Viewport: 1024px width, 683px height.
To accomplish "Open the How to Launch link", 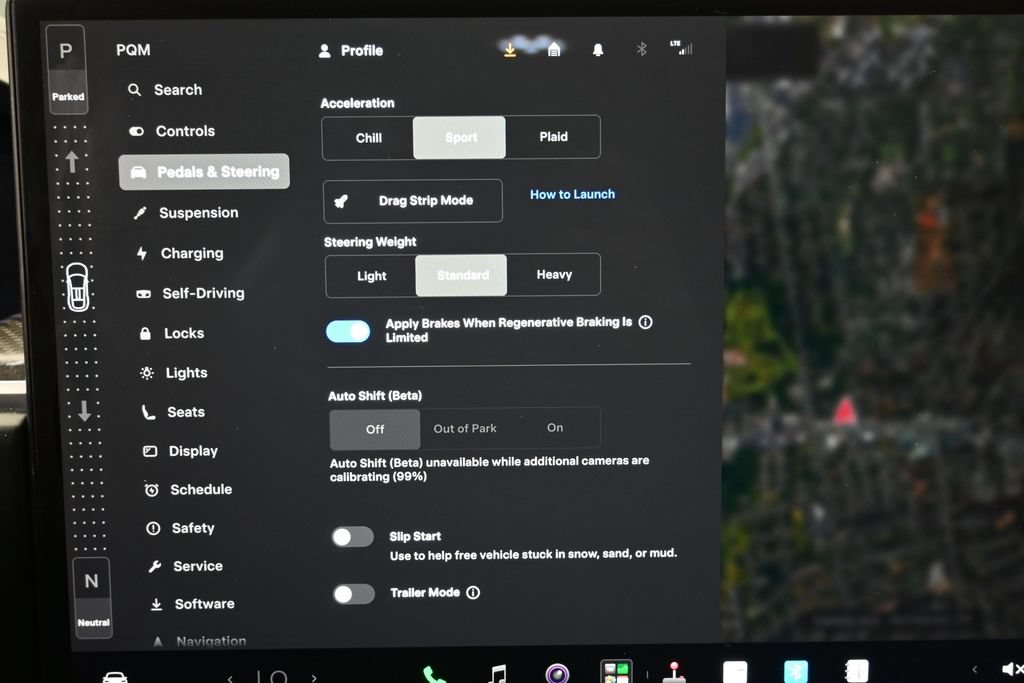I will pos(572,194).
